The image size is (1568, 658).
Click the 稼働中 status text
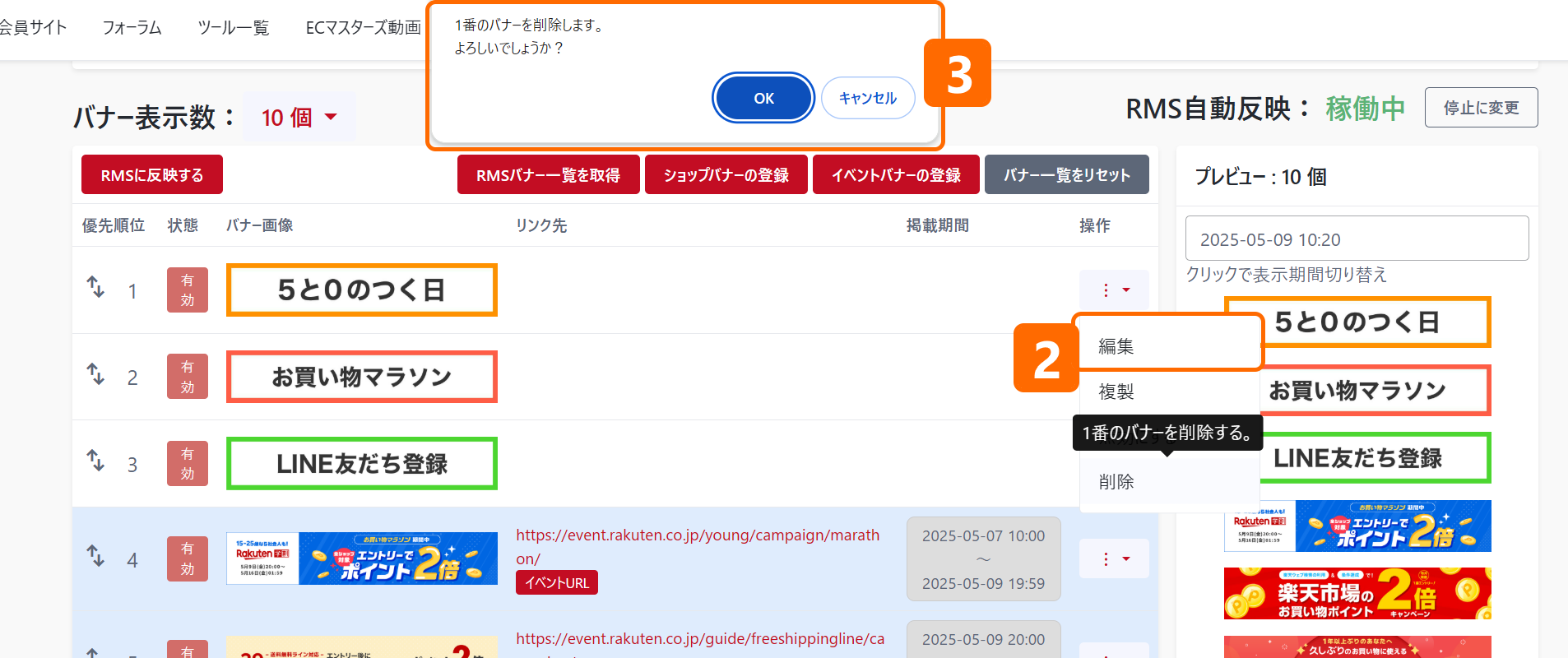1365,109
